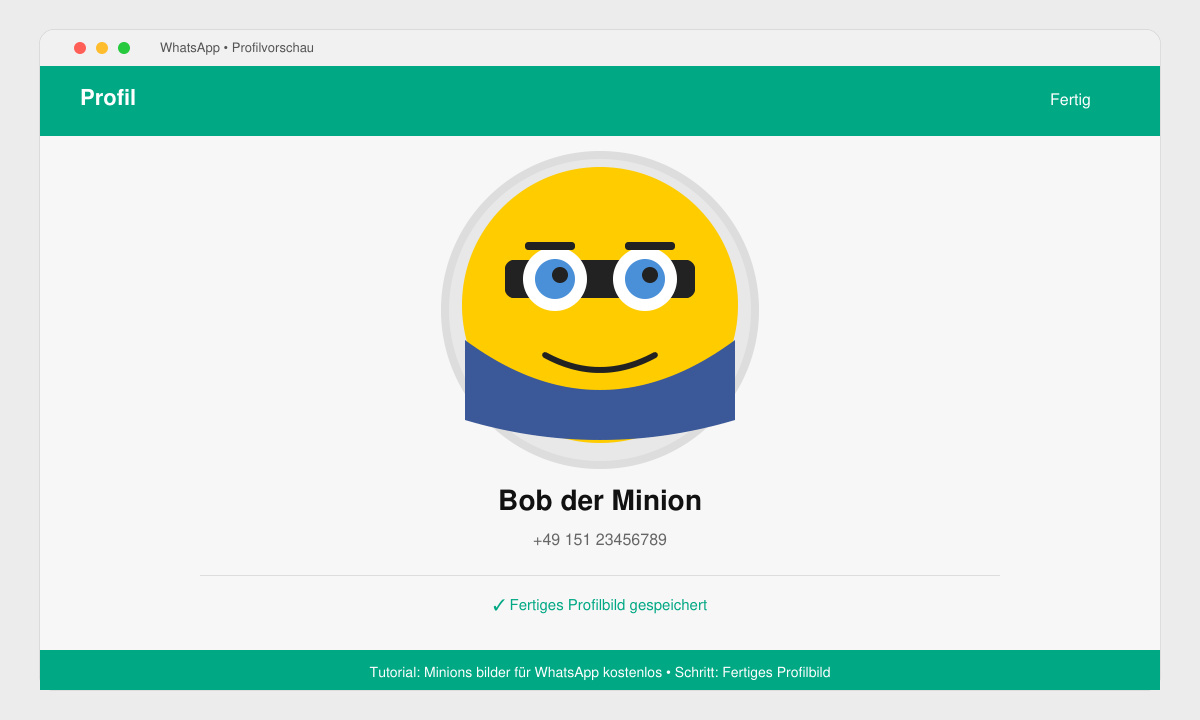Minimize the window with yellow button
1200x720 pixels.
[102, 48]
